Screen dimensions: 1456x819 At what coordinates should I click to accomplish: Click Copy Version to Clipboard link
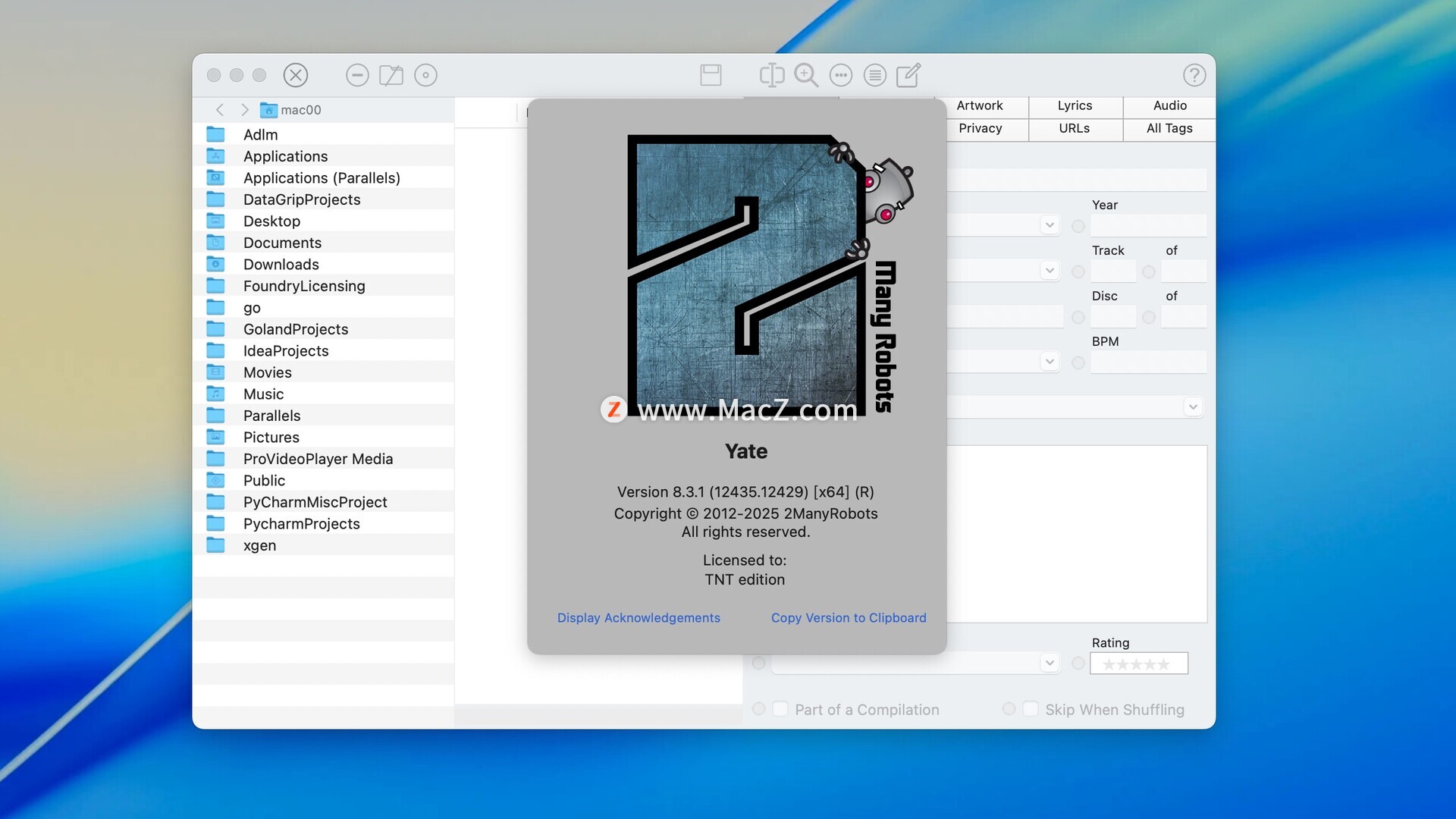(848, 618)
